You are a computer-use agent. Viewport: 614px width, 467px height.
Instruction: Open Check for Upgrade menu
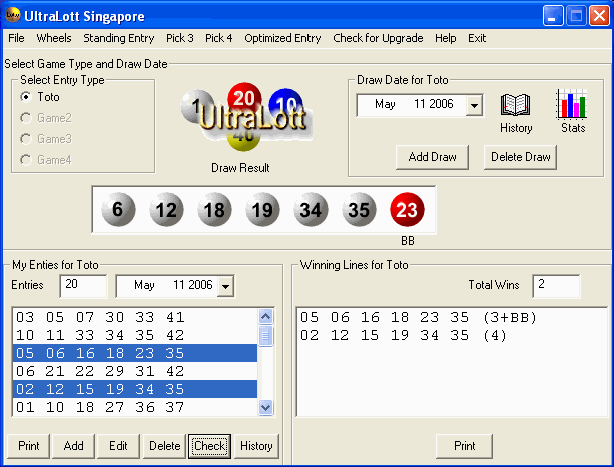point(378,38)
